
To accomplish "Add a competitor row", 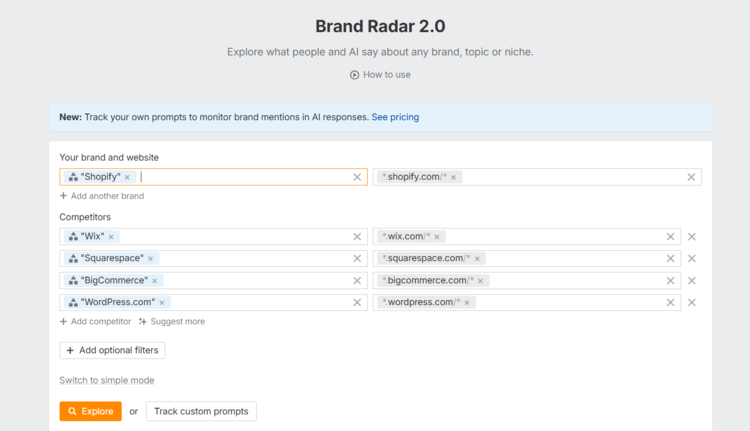I will [x=95, y=321].
